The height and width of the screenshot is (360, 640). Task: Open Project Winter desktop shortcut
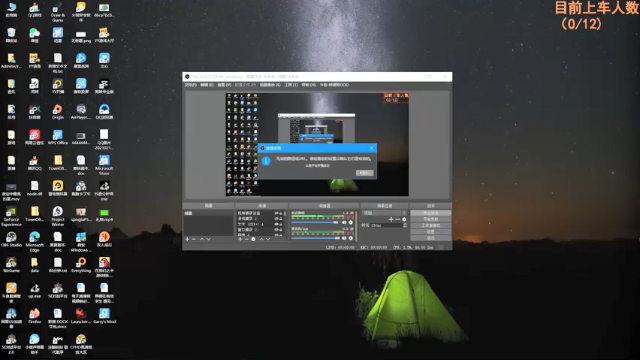[58, 216]
